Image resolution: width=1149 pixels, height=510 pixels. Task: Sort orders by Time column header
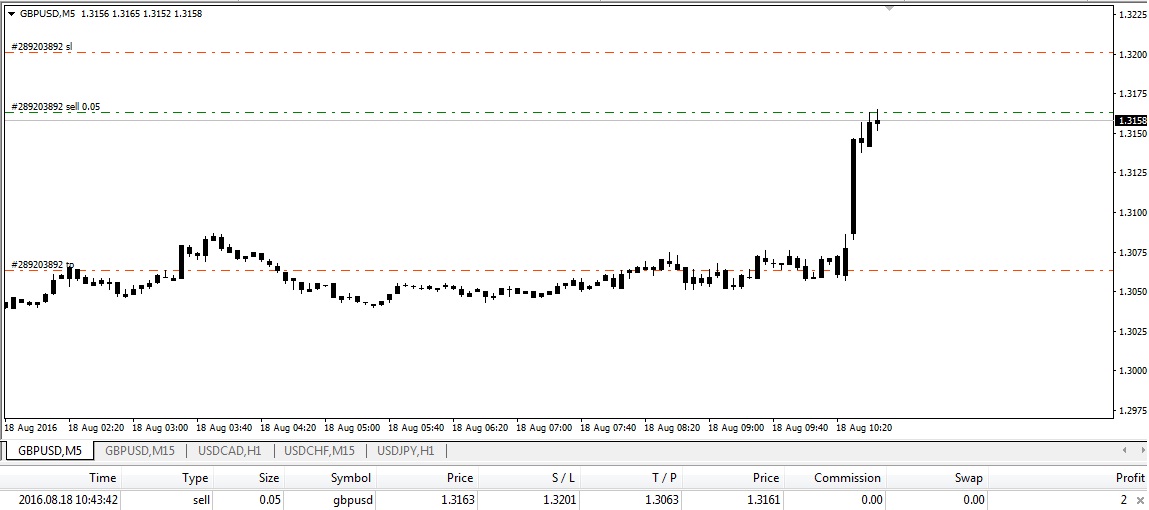[103, 478]
